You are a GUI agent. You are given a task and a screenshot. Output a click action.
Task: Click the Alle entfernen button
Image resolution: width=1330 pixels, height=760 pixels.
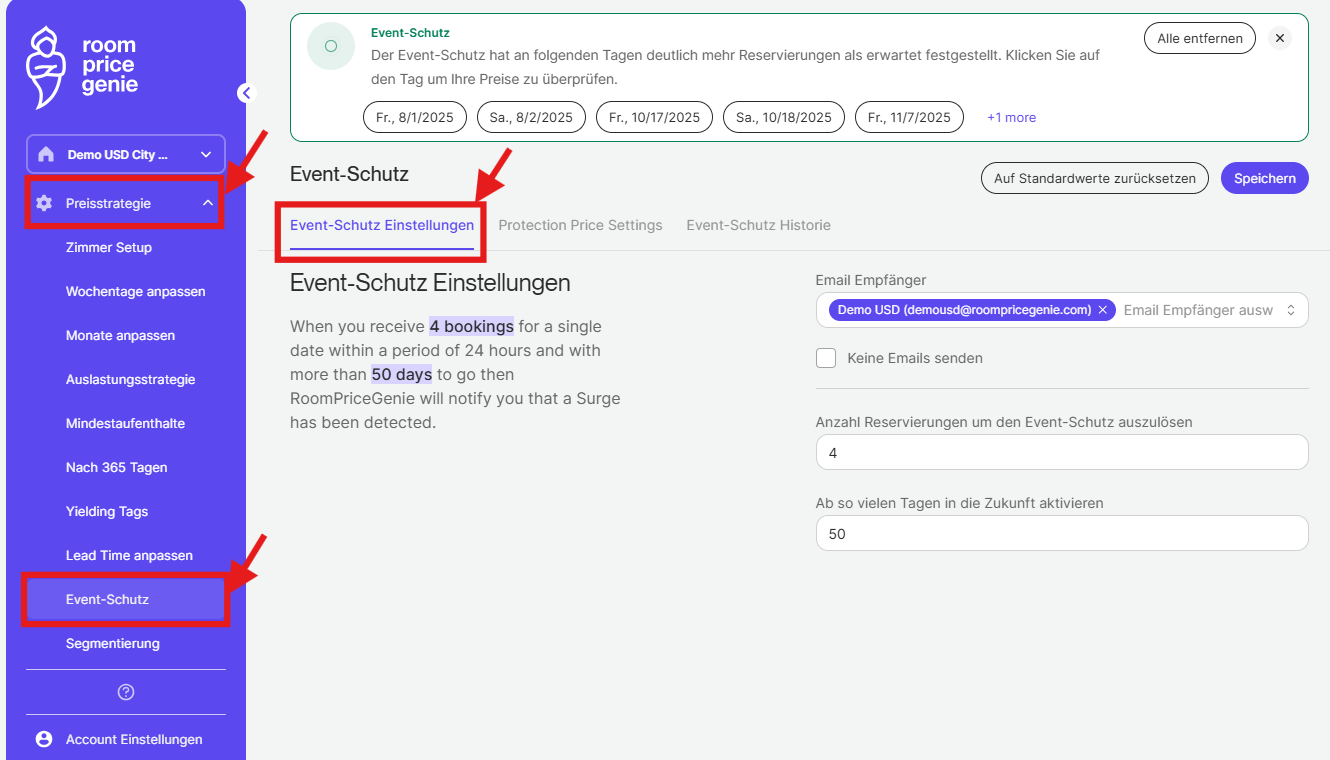point(1199,38)
